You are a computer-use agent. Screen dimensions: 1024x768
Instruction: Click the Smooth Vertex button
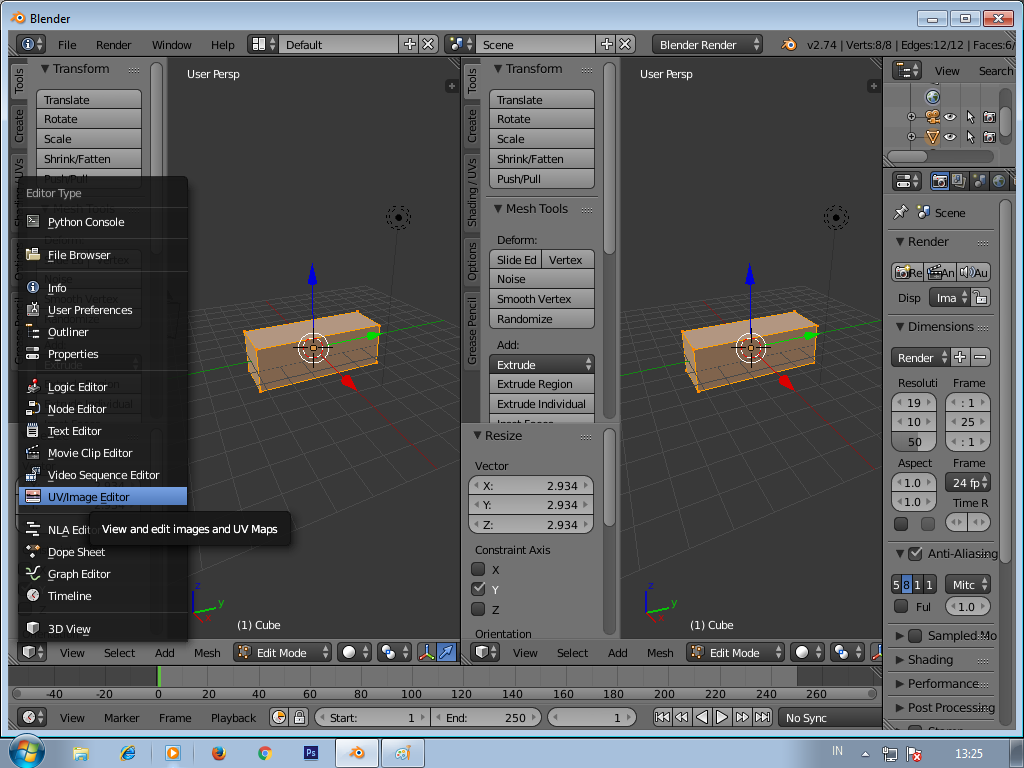541,298
